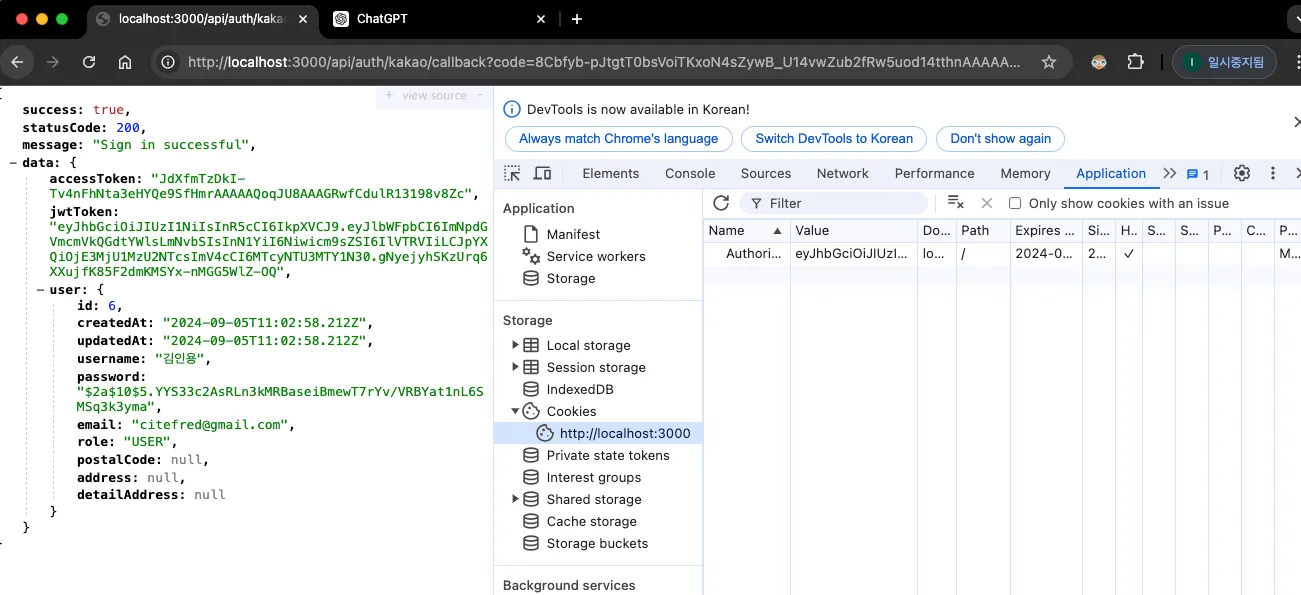Reload the page in browser toolbar
1301x595 pixels.
coord(89,62)
